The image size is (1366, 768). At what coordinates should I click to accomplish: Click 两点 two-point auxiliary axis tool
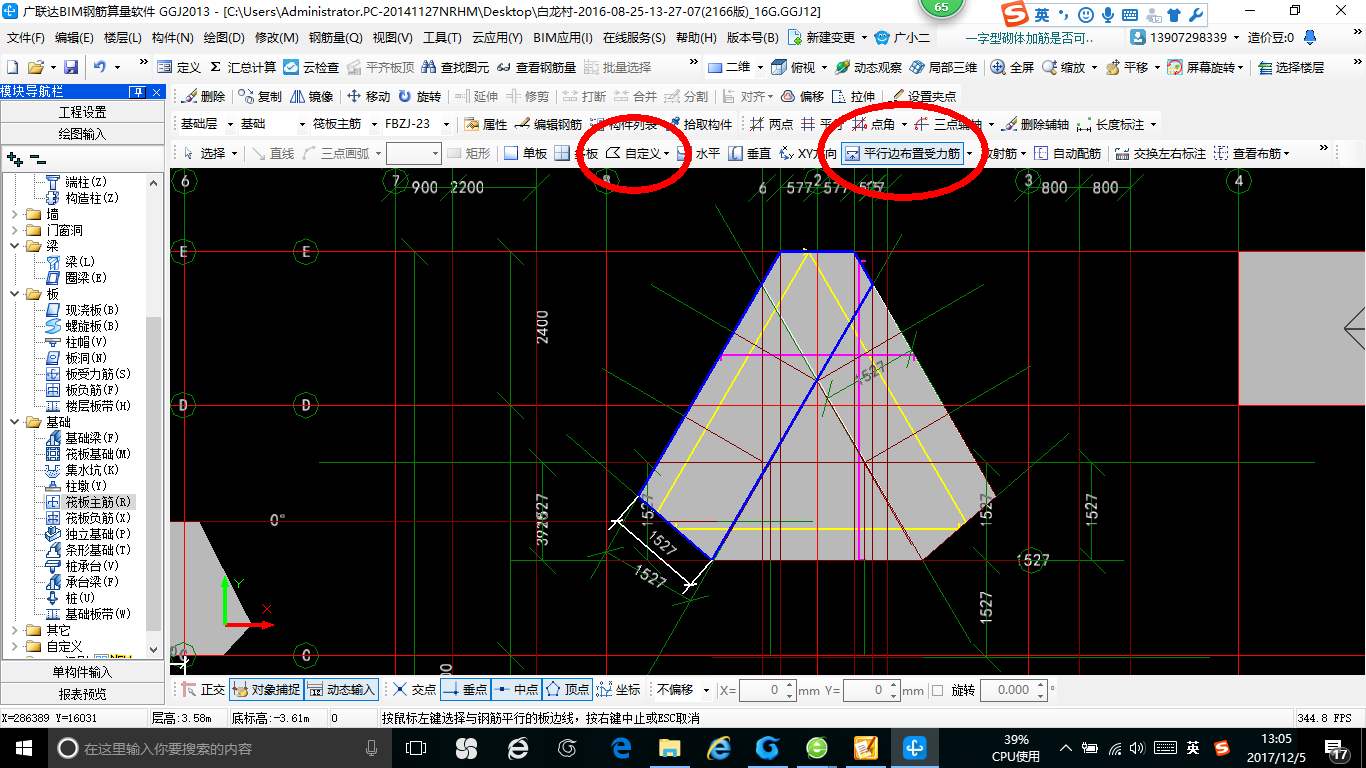(x=771, y=125)
